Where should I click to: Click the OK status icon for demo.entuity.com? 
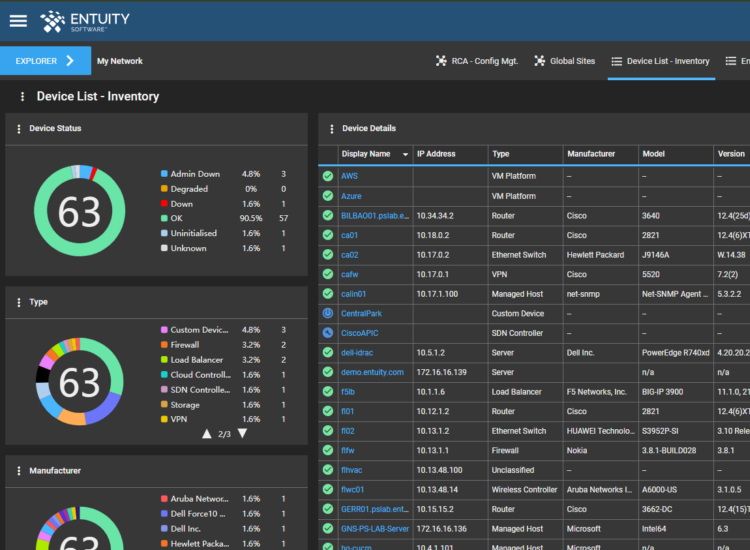pyautogui.click(x=328, y=372)
